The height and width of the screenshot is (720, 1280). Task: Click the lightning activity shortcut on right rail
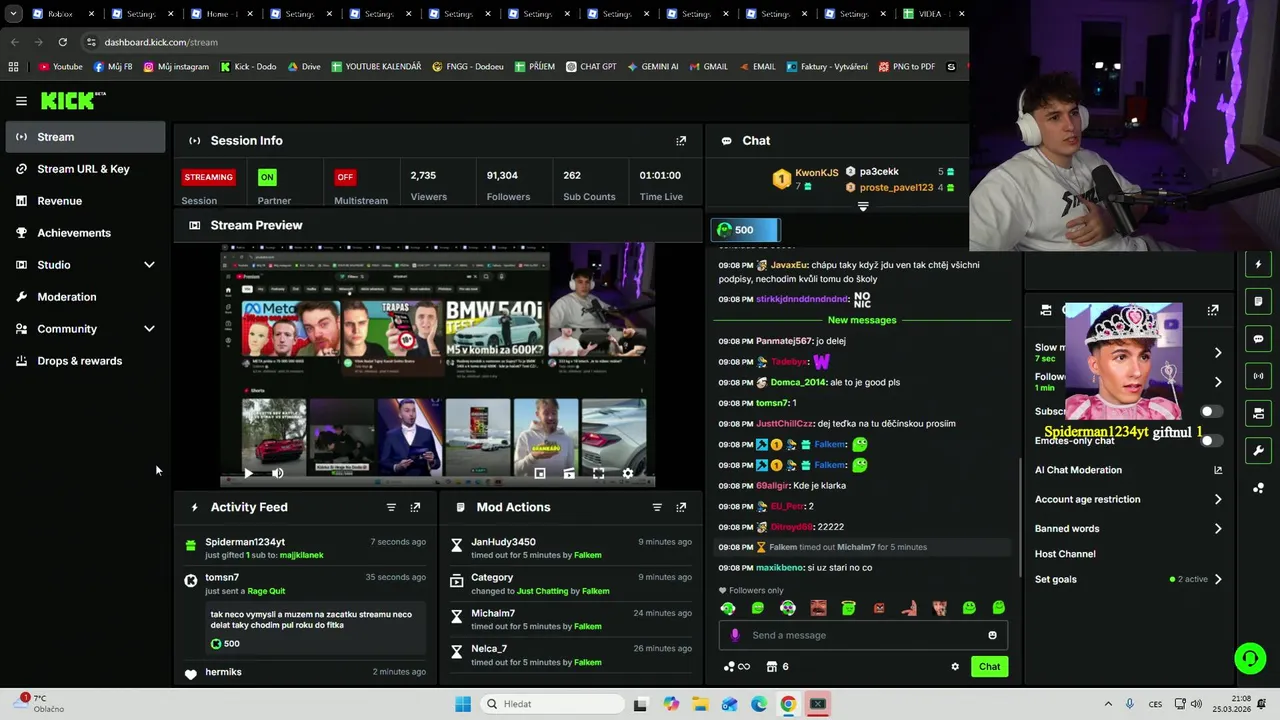[1258, 265]
